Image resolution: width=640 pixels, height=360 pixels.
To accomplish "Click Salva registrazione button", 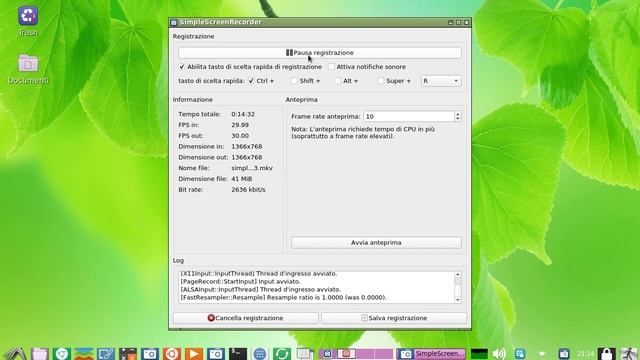I will (x=394, y=318).
